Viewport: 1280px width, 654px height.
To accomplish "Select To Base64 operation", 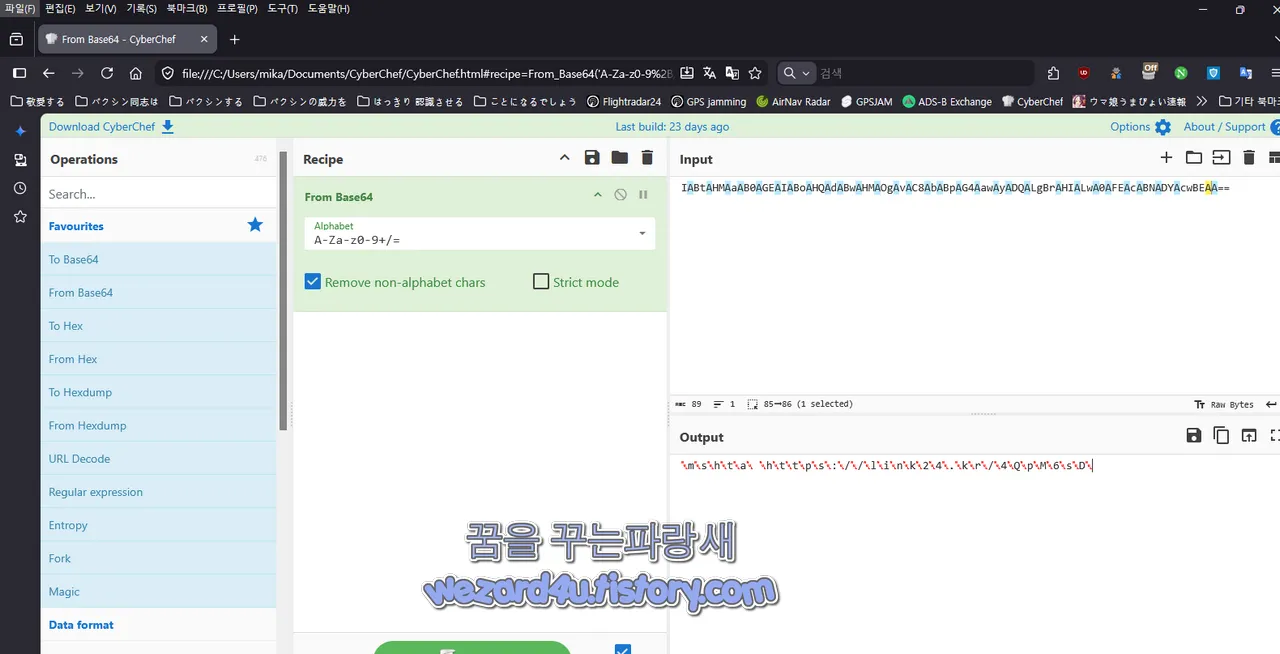I will [x=158, y=259].
